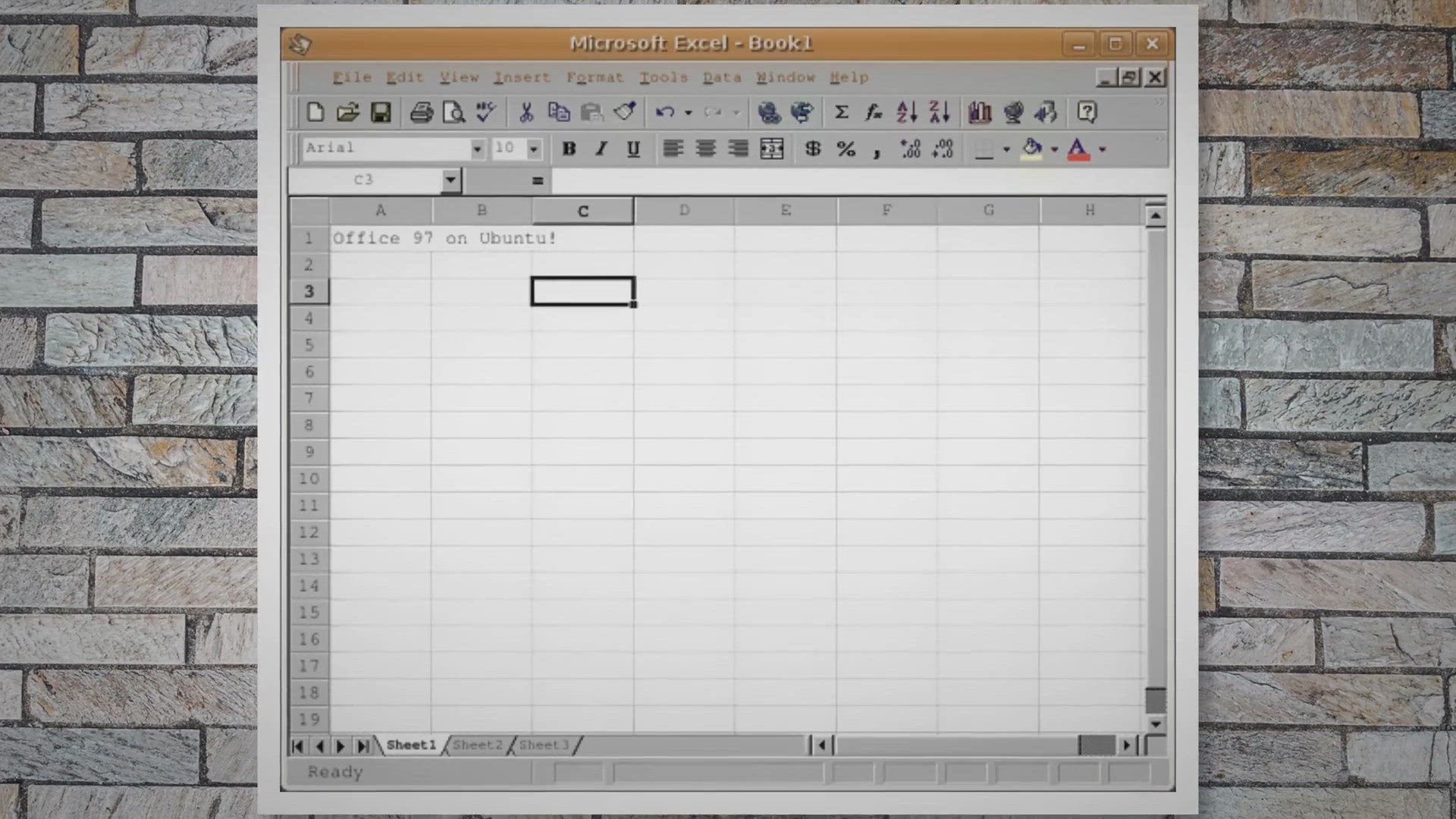Open the Data menu
This screenshot has height=819, width=1456.
point(721,77)
